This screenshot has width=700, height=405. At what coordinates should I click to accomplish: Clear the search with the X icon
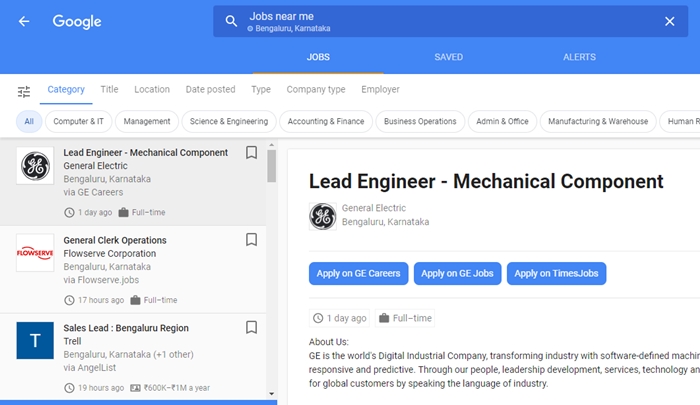[x=669, y=21]
